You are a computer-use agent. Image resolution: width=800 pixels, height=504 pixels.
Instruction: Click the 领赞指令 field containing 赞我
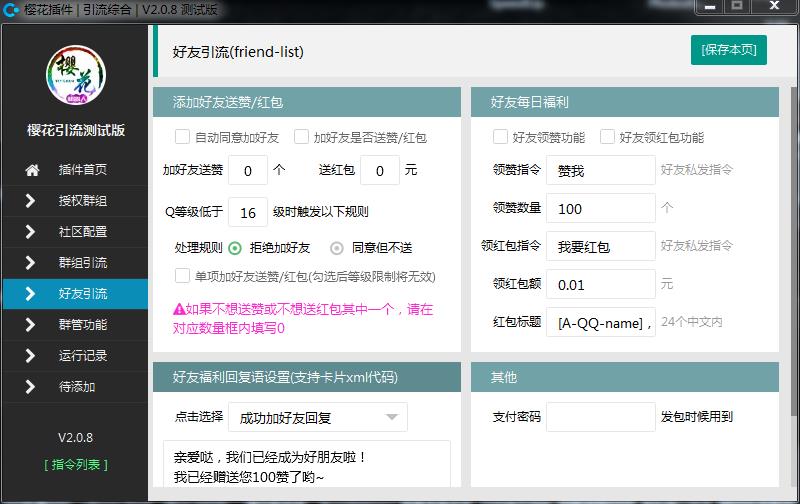(x=601, y=170)
